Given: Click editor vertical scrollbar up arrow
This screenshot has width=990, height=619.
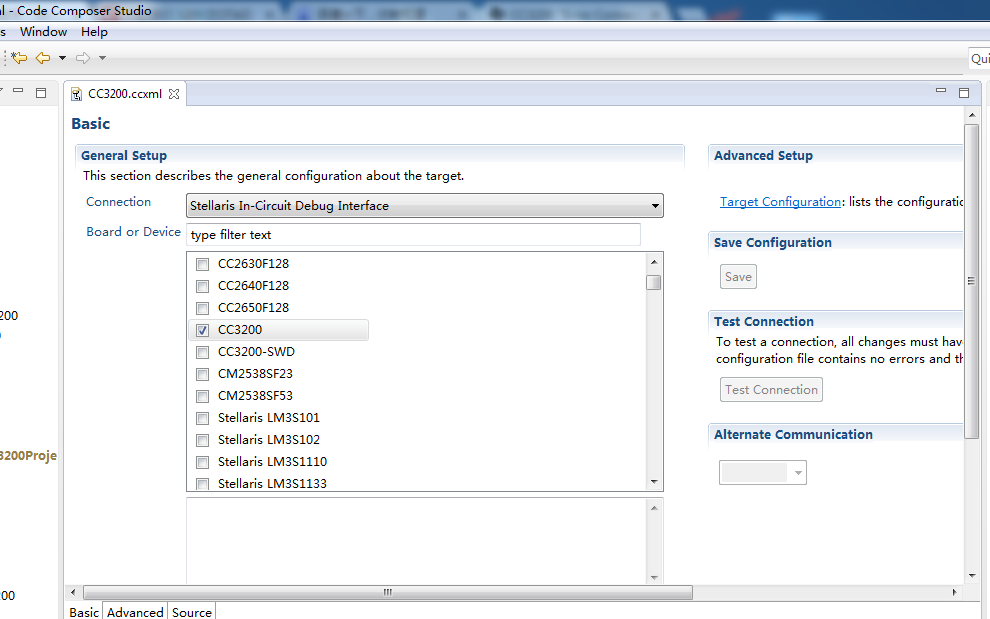Looking at the screenshot, I should click(x=972, y=115).
